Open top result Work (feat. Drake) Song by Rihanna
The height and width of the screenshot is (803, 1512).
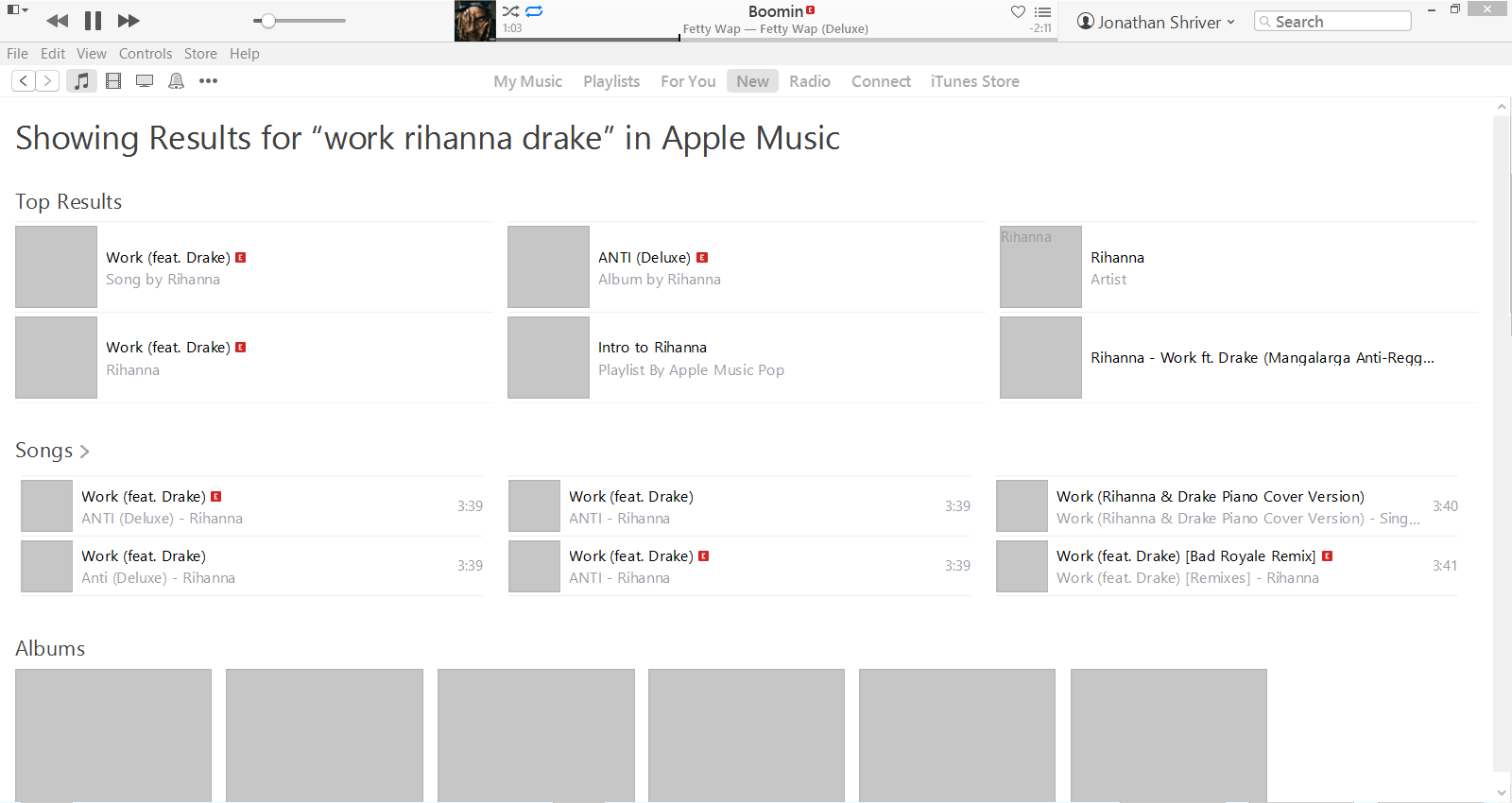(x=254, y=267)
